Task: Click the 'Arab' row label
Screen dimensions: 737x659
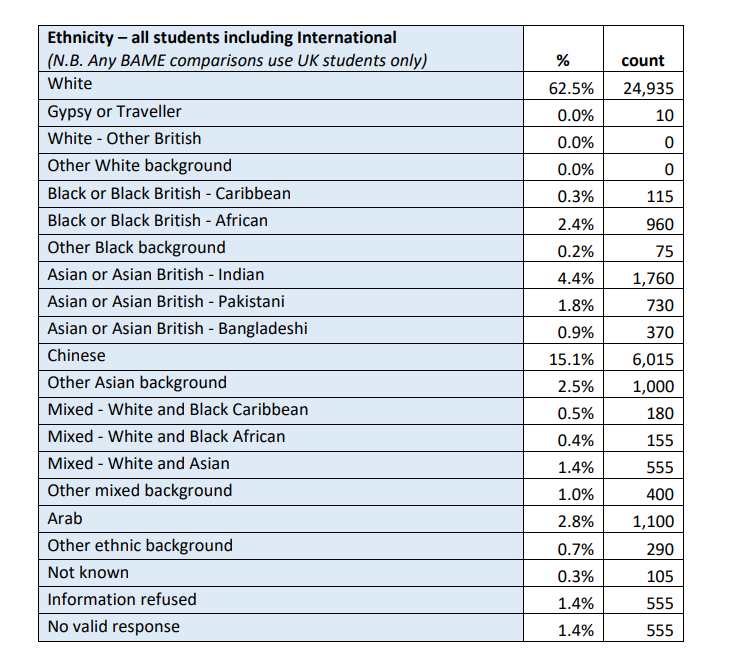Action: 65,518
